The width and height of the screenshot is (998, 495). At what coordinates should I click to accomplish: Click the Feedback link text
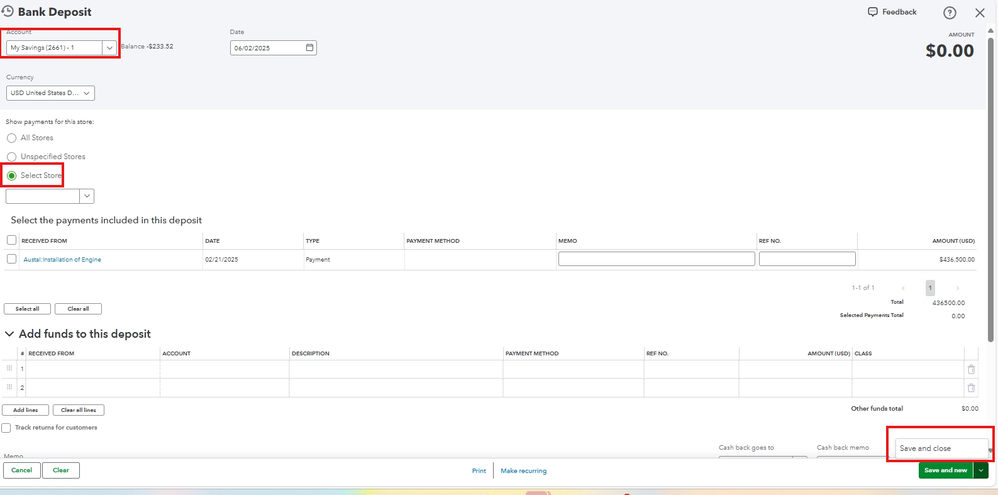coord(899,12)
